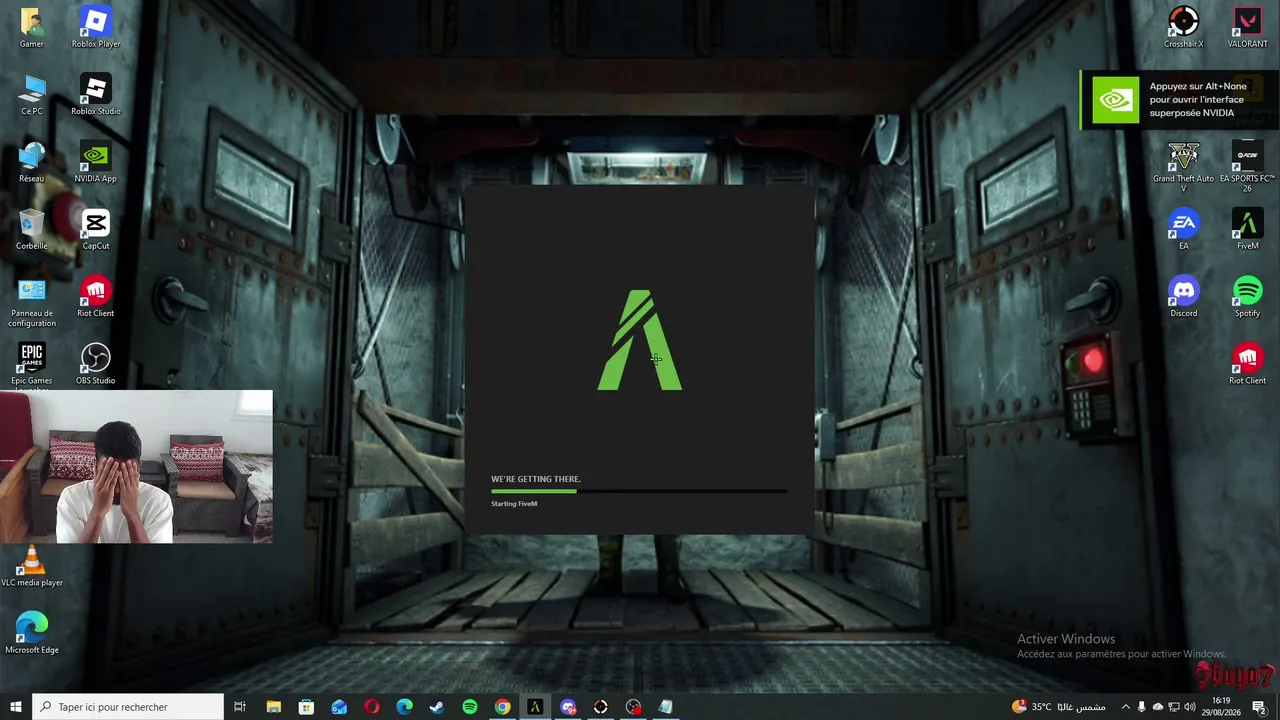This screenshot has width=1280, height=720.
Task: Switch to FiveM taskbar button
Action: [535, 707]
